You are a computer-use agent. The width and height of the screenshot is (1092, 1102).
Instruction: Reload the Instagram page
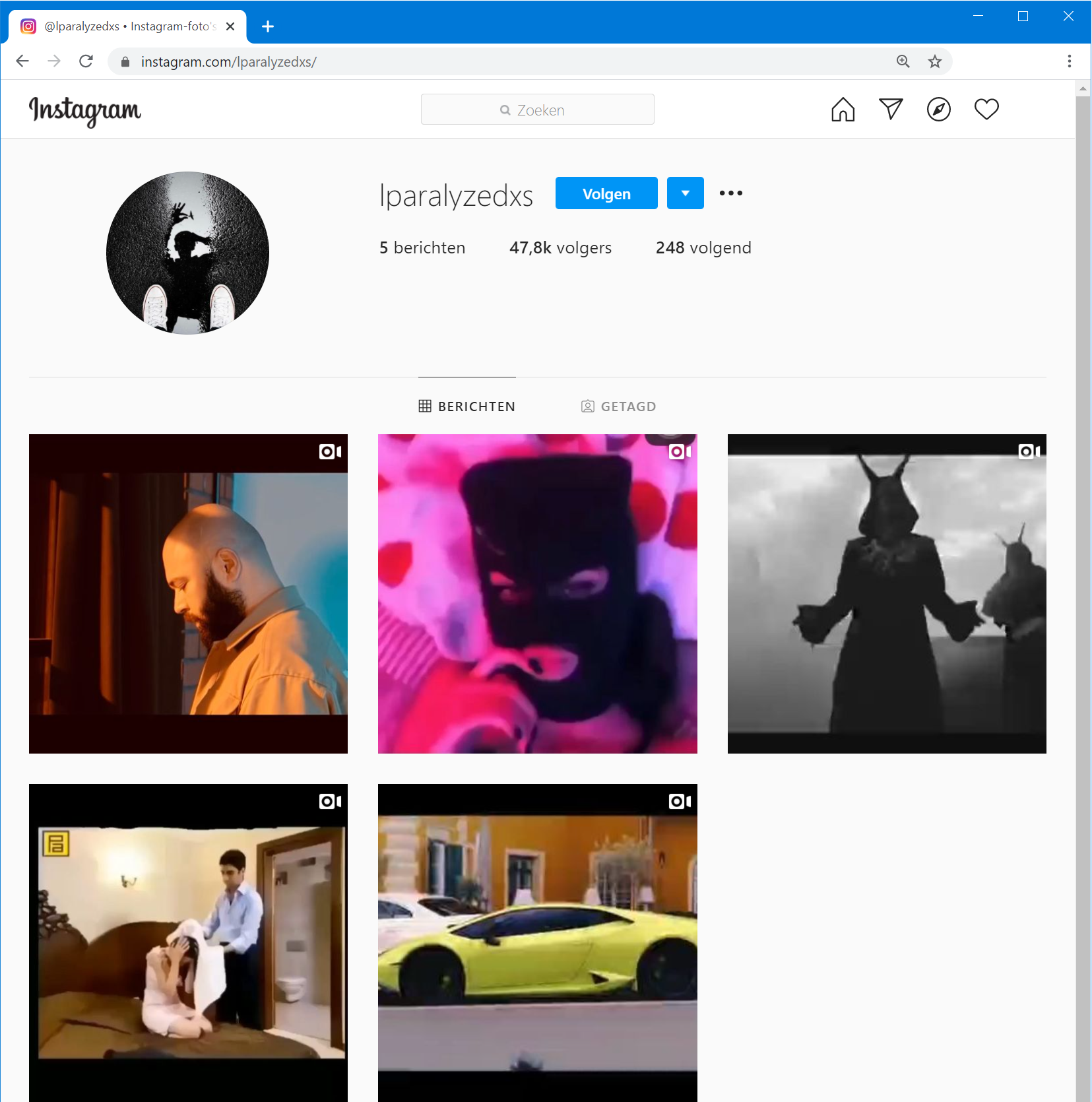click(86, 61)
